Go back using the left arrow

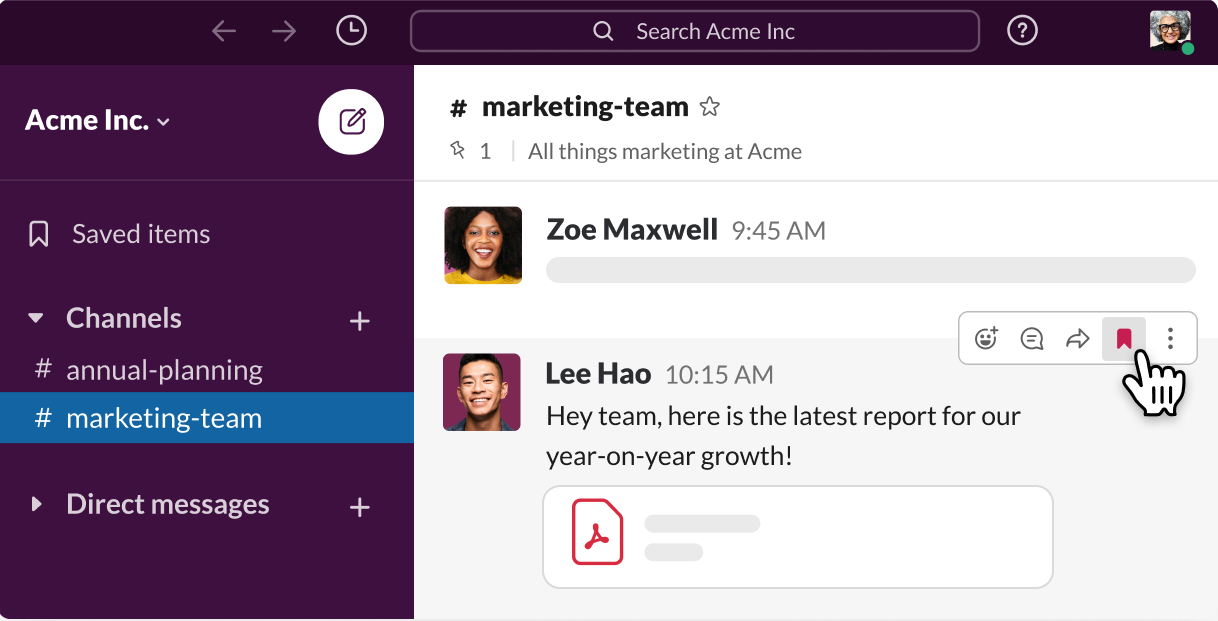pos(224,31)
